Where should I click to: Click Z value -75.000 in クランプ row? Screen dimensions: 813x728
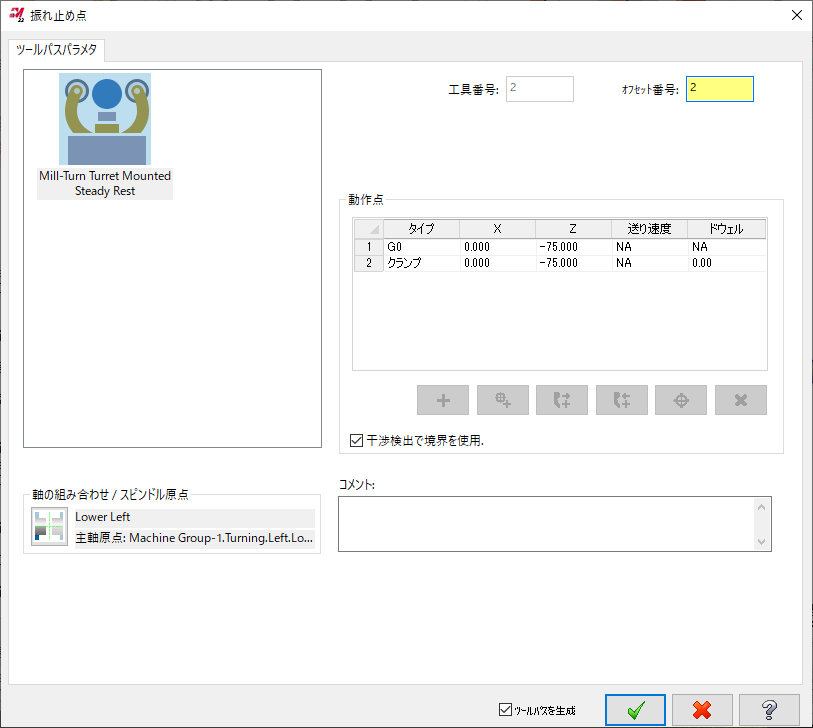point(573,263)
